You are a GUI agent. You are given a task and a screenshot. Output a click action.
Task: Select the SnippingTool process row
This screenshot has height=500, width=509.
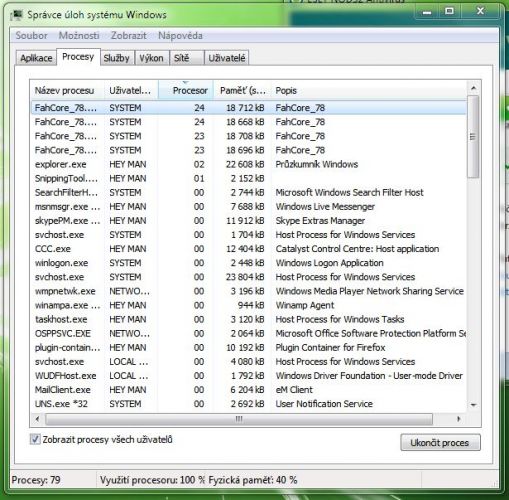click(249, 178)
